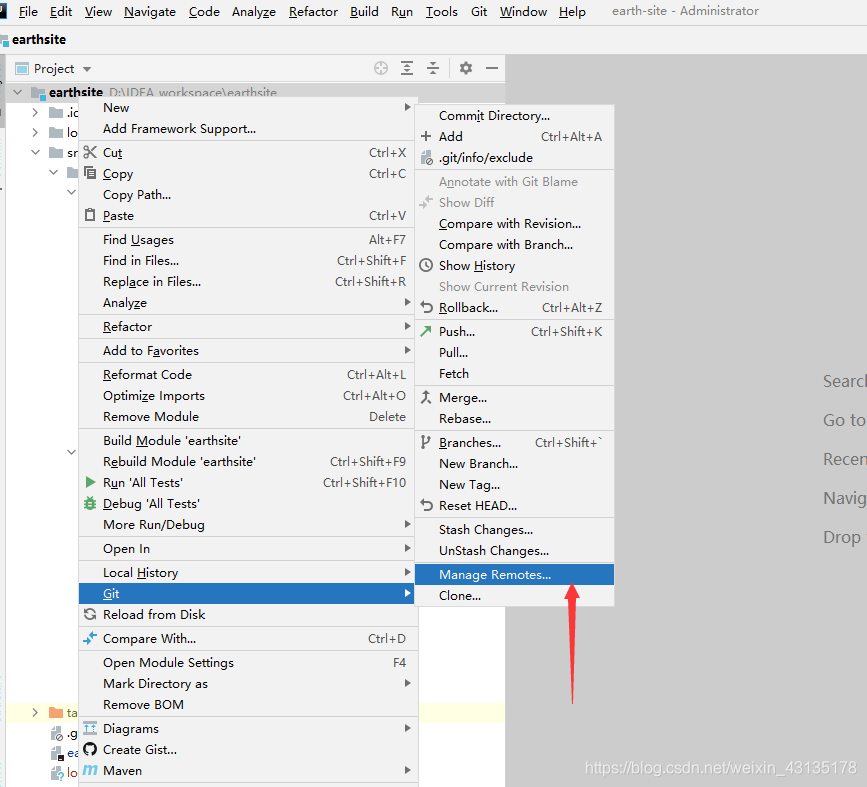Click Compare With... diff icon

coord(90,638)
